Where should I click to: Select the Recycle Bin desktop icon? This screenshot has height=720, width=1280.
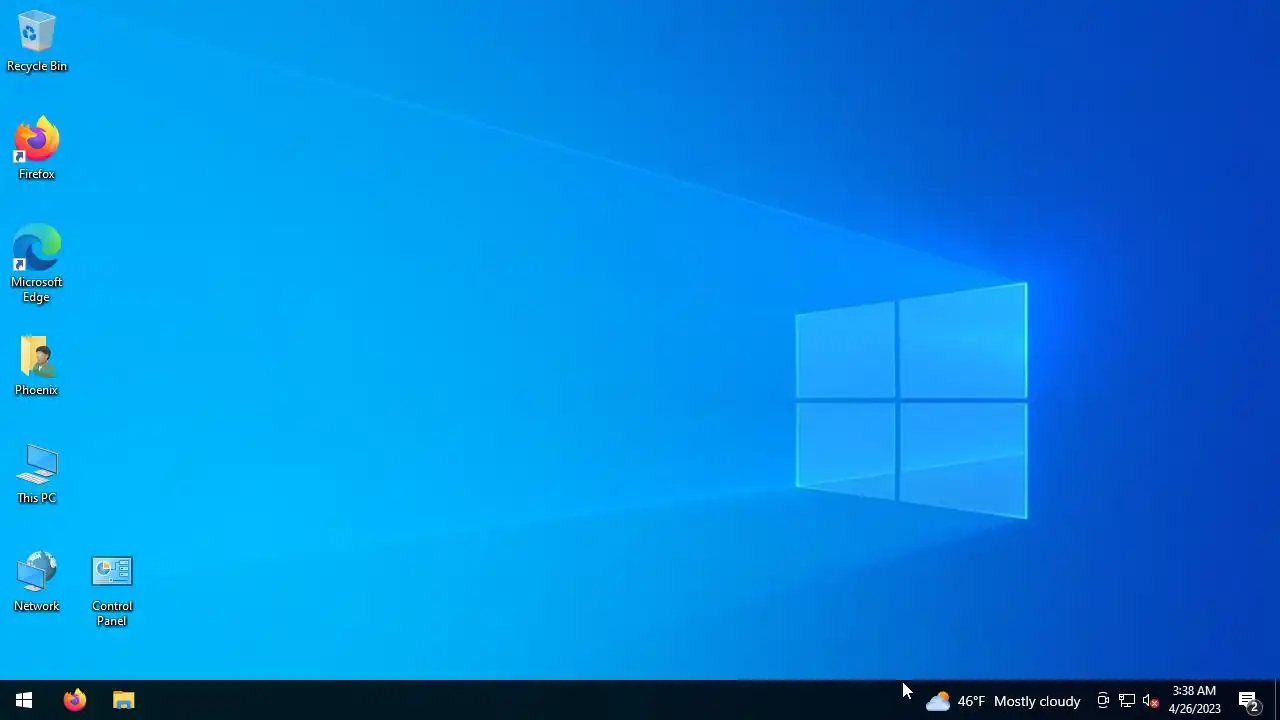[x=37, y=41]
